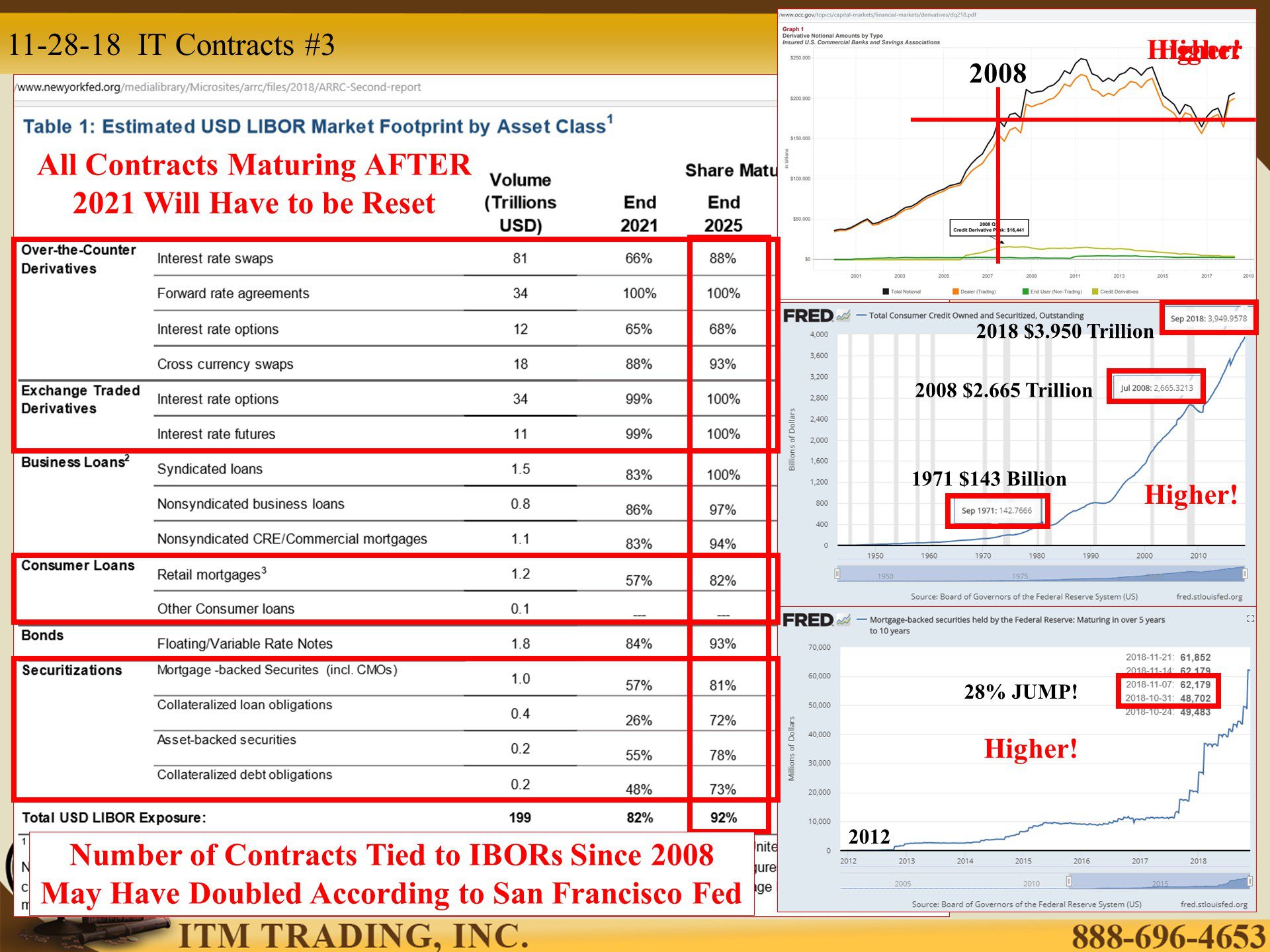
Task: Select the Business Loans category heading
Action: [75, 461]
